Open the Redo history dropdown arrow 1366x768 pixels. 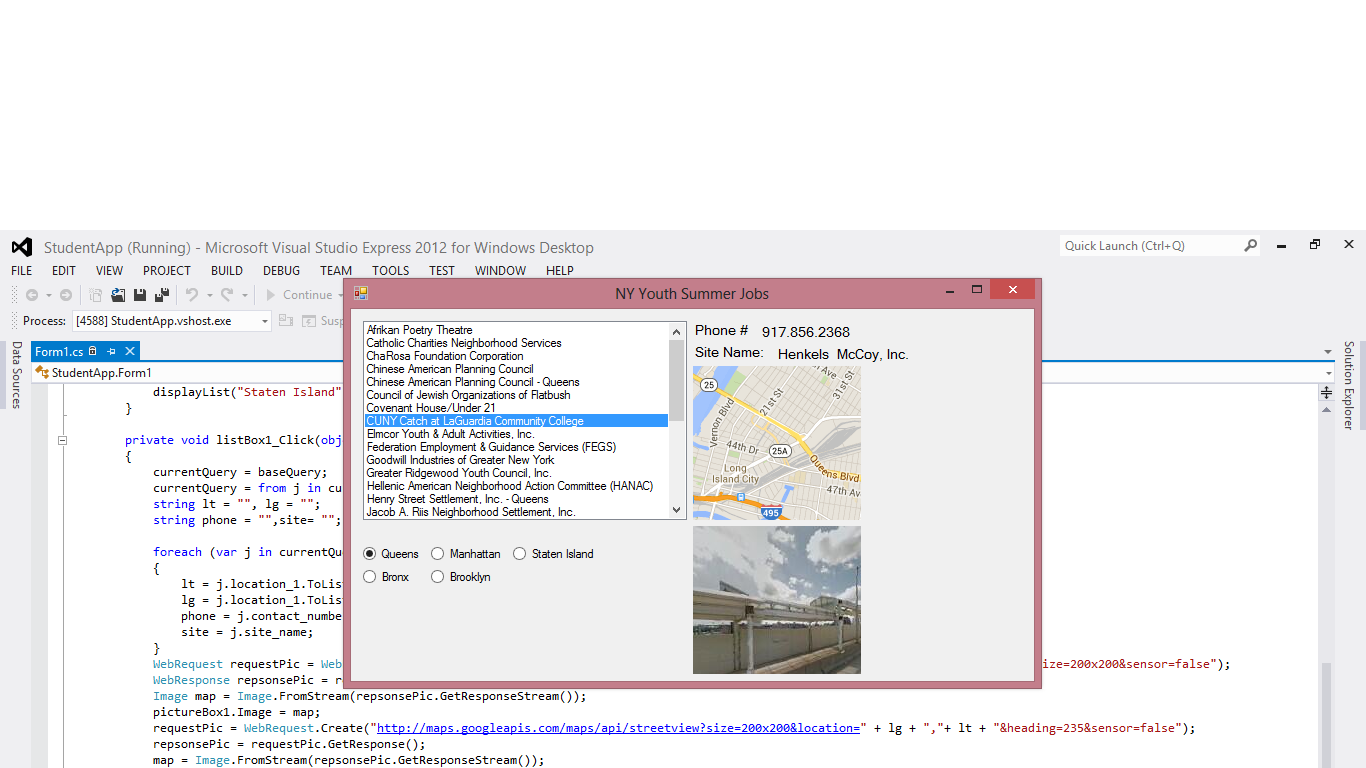pos(244,295)
